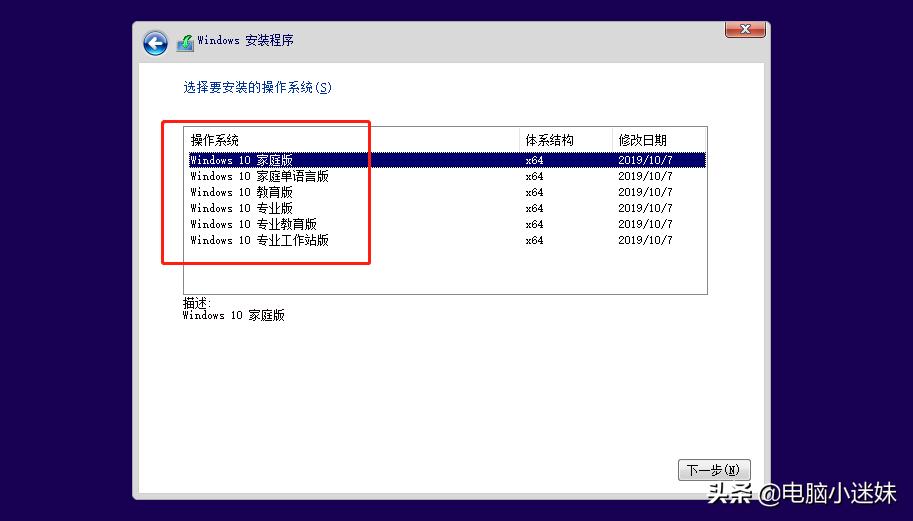Select Windows 10 家庭单语言版 row

coord(447,176)
